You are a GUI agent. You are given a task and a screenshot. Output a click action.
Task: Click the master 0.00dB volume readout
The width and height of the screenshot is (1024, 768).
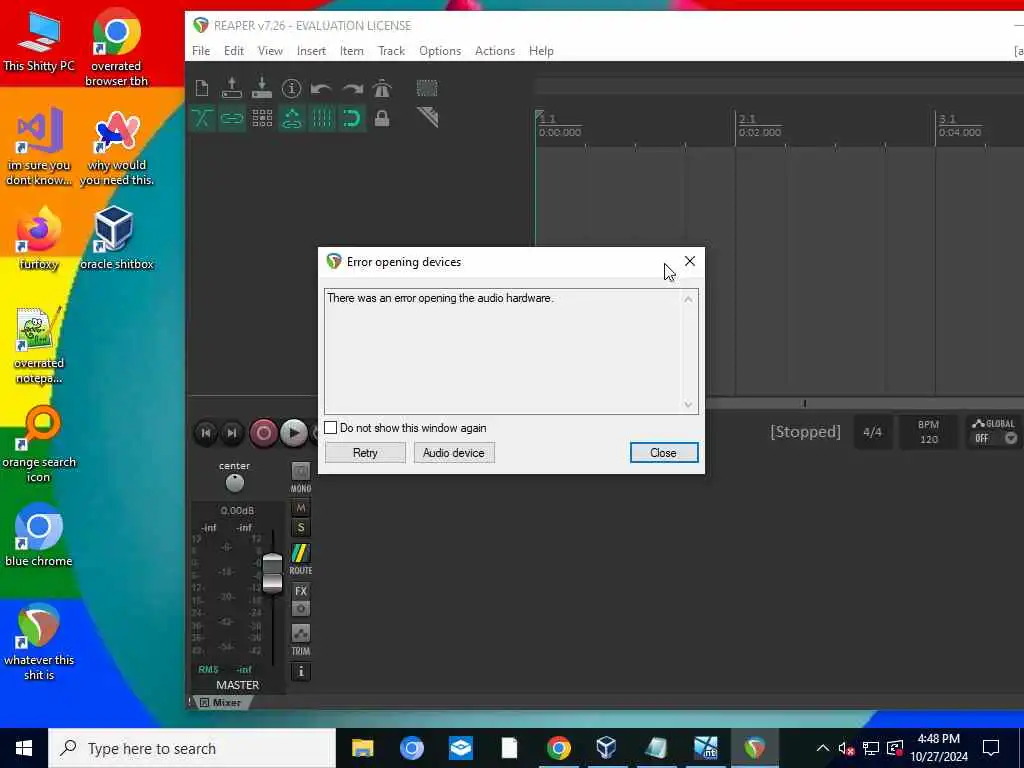click(237, 510)
